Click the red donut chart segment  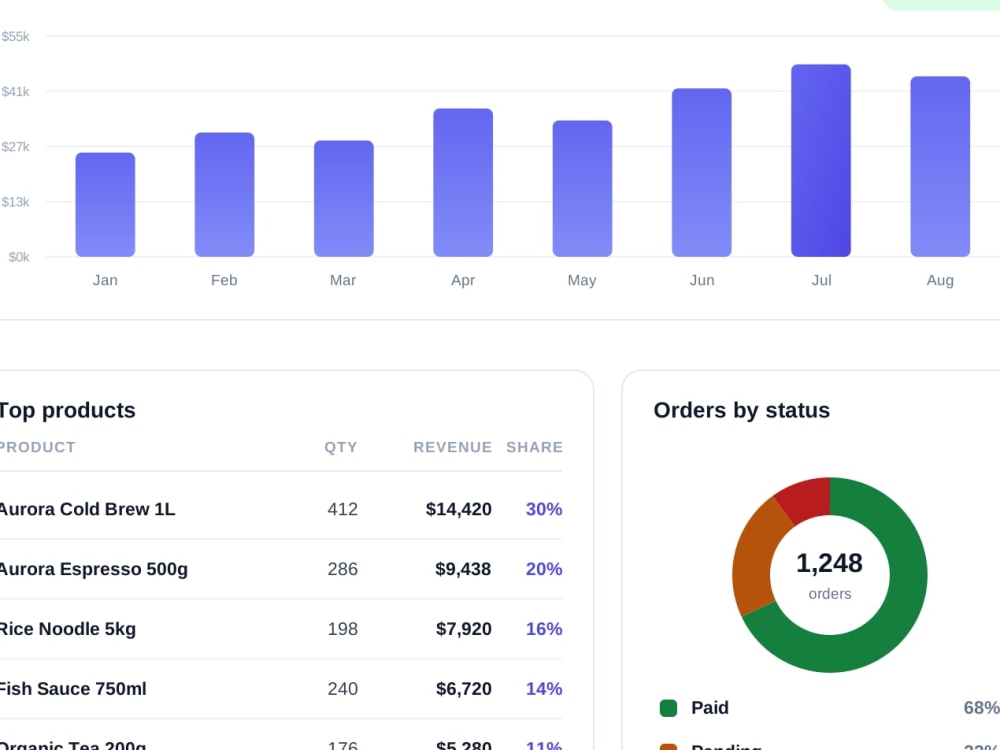pyautogui.click(x=805, y=499)
